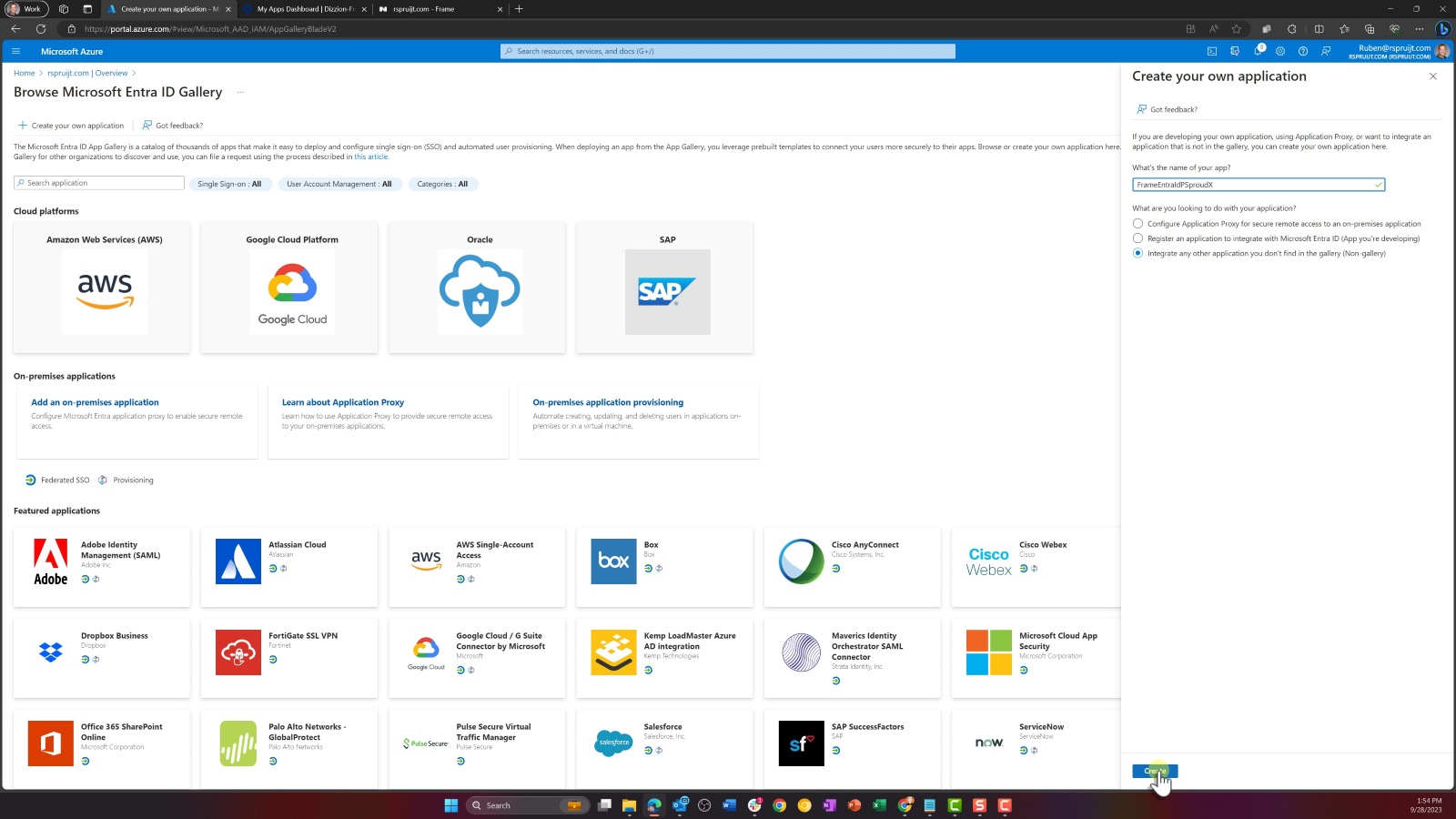Launch Slack from the taskbar
Viewport: 1456px width, 819px height.
[x=754, y=805]
